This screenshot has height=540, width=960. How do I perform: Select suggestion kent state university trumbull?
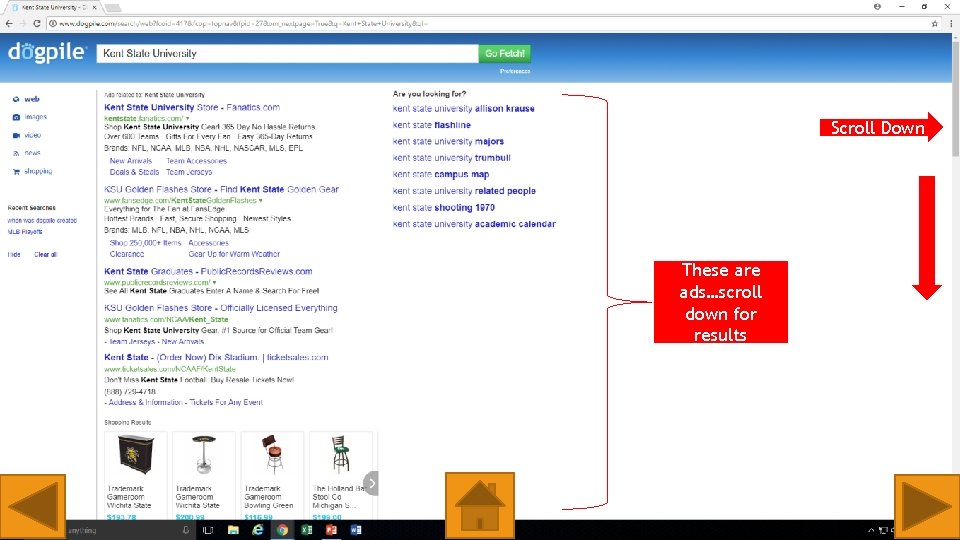pos(451,158)
